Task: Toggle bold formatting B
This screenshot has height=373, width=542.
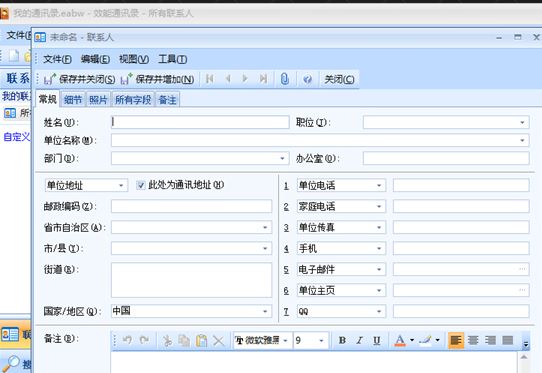Action: click(342, 341)
